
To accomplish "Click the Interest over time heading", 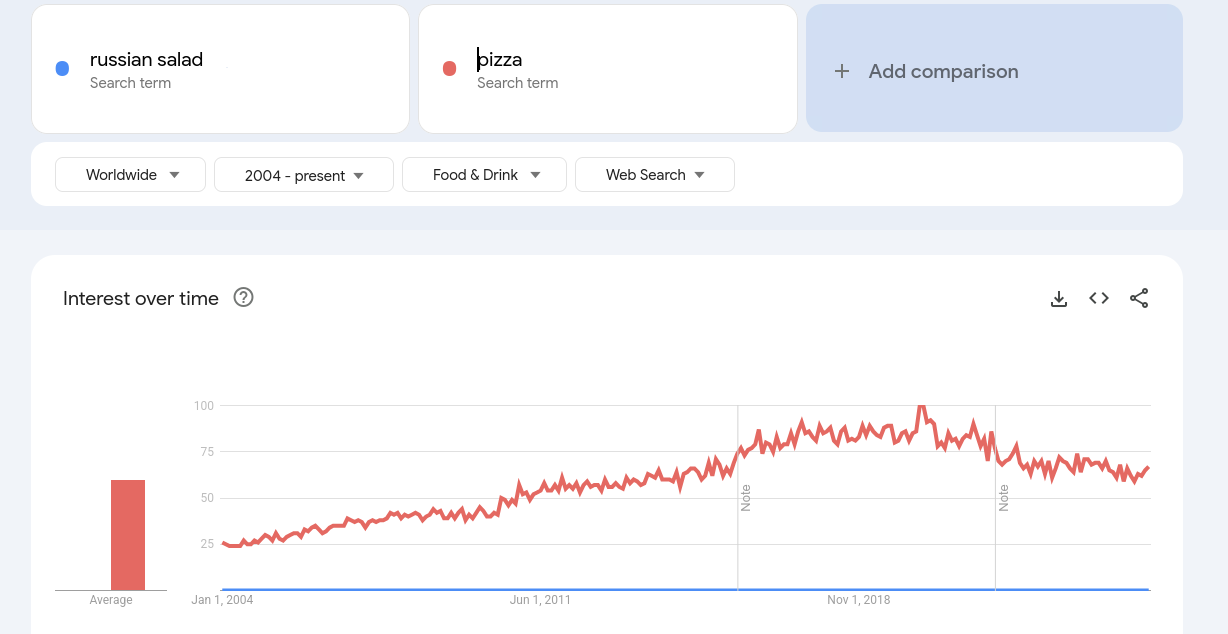I will click(141, 298).
